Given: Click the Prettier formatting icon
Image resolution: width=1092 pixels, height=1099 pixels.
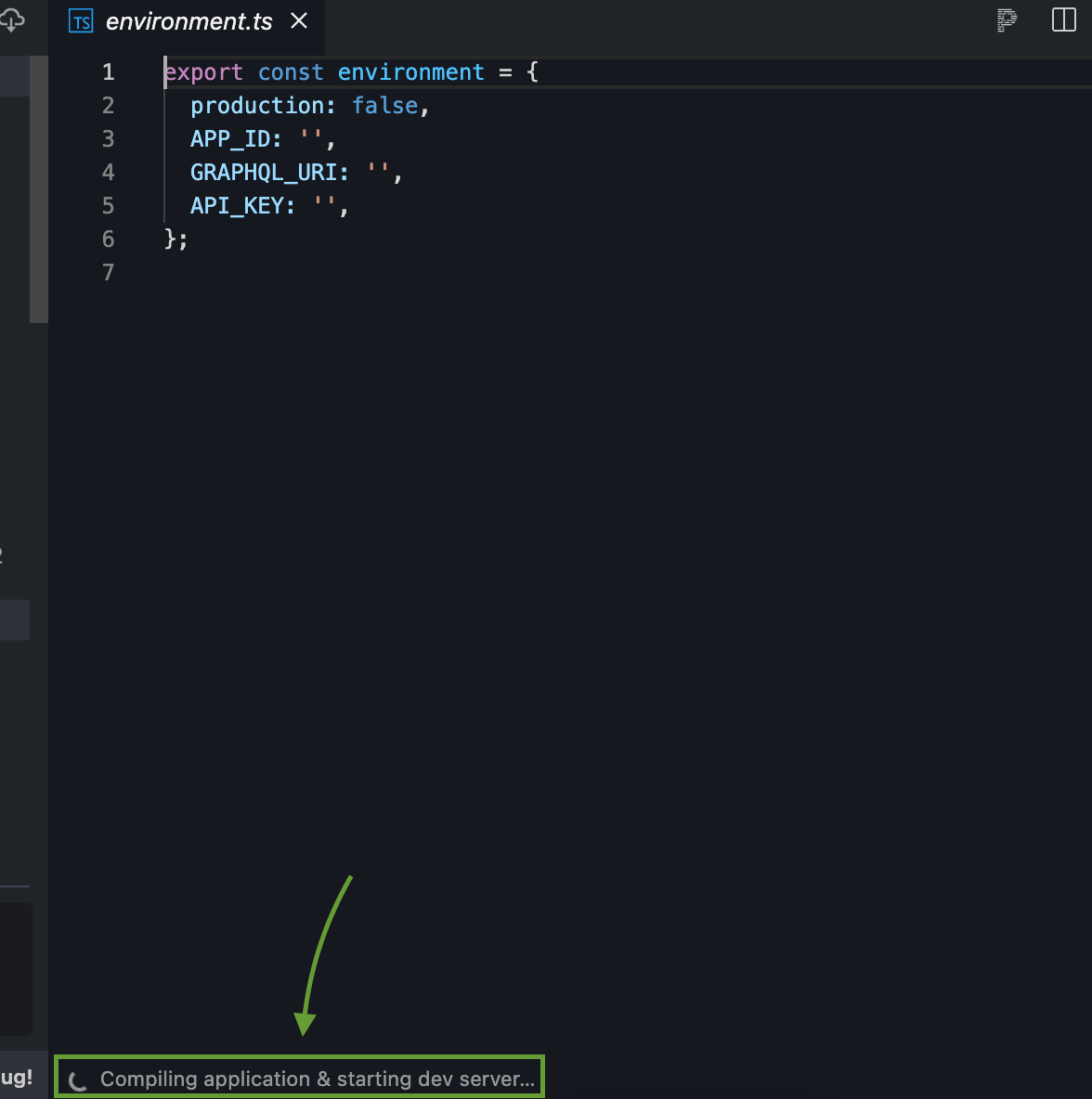Looking at the screenshot, I should [1006, 20].
